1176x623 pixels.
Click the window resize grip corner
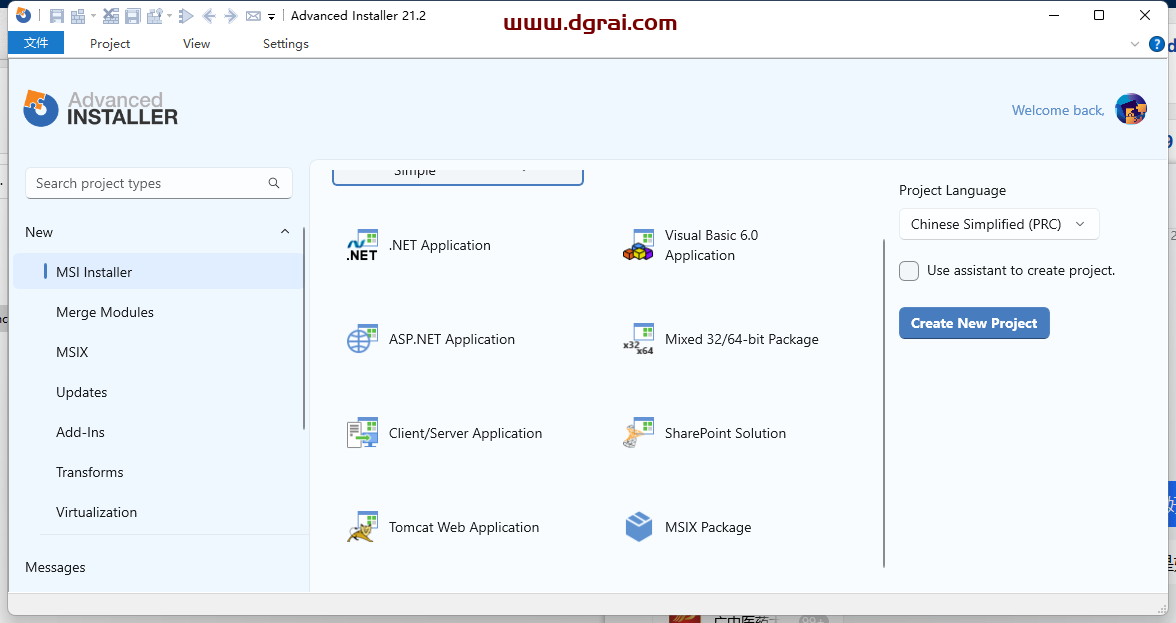coord(1162,609)
